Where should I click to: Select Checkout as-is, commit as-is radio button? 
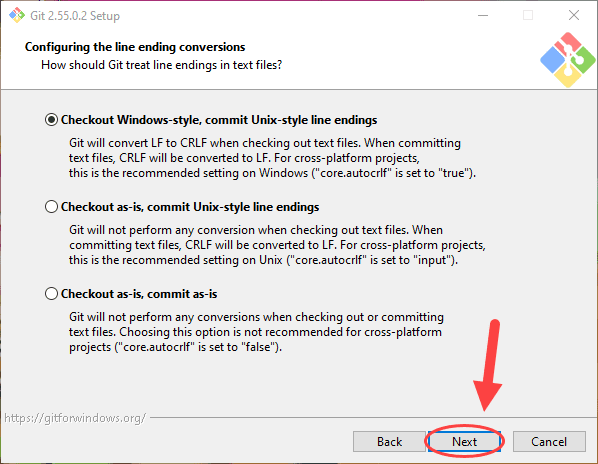click(51, 294)
